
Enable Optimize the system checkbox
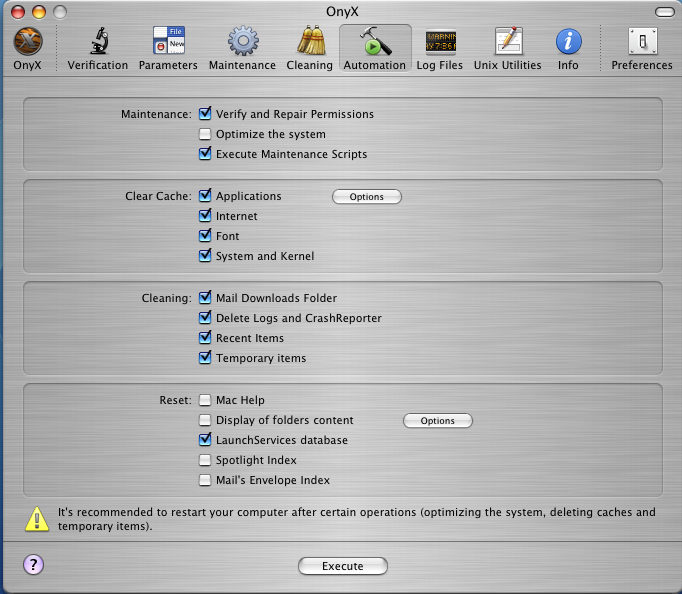205,134
